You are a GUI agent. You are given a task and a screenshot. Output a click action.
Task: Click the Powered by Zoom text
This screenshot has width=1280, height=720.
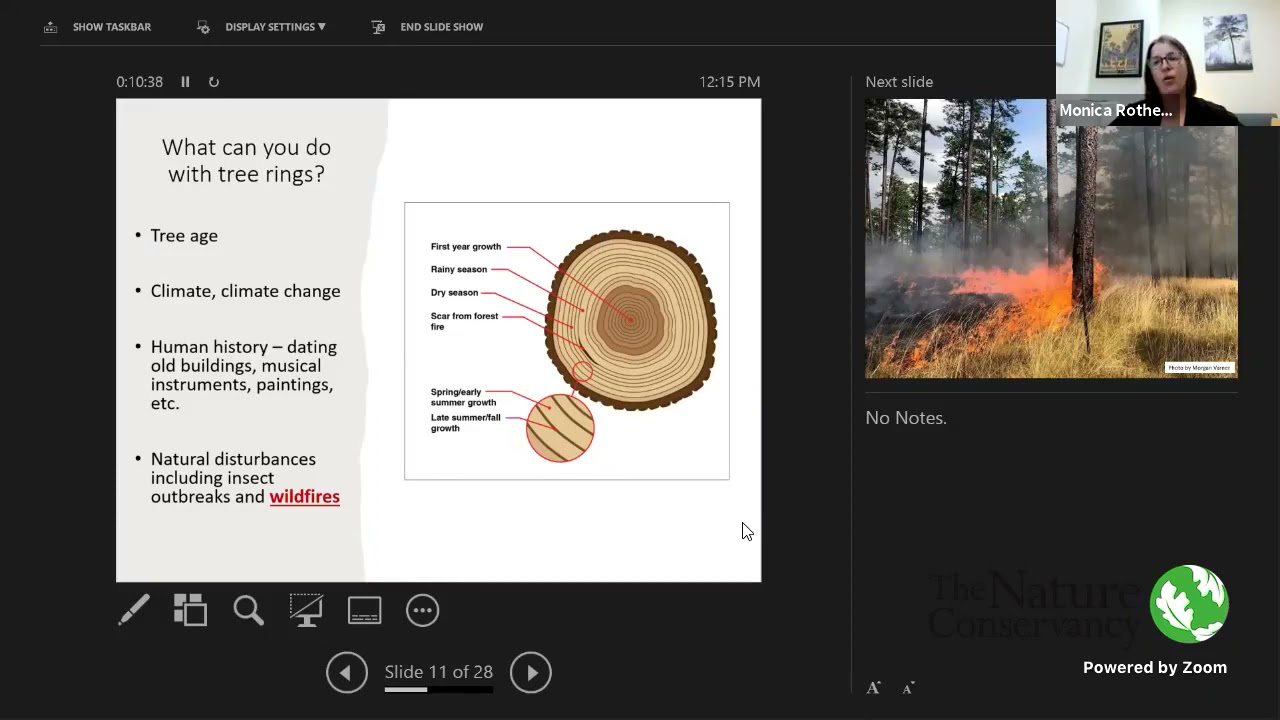1155,668
